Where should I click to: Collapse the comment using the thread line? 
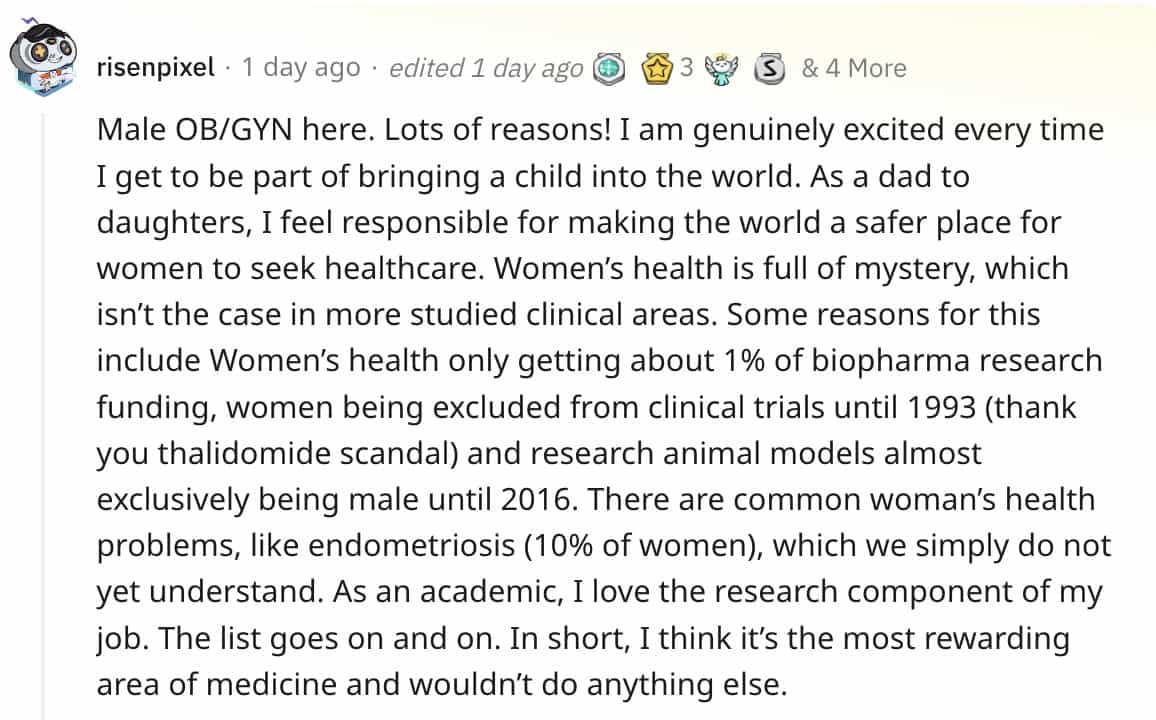pos(43,400)
